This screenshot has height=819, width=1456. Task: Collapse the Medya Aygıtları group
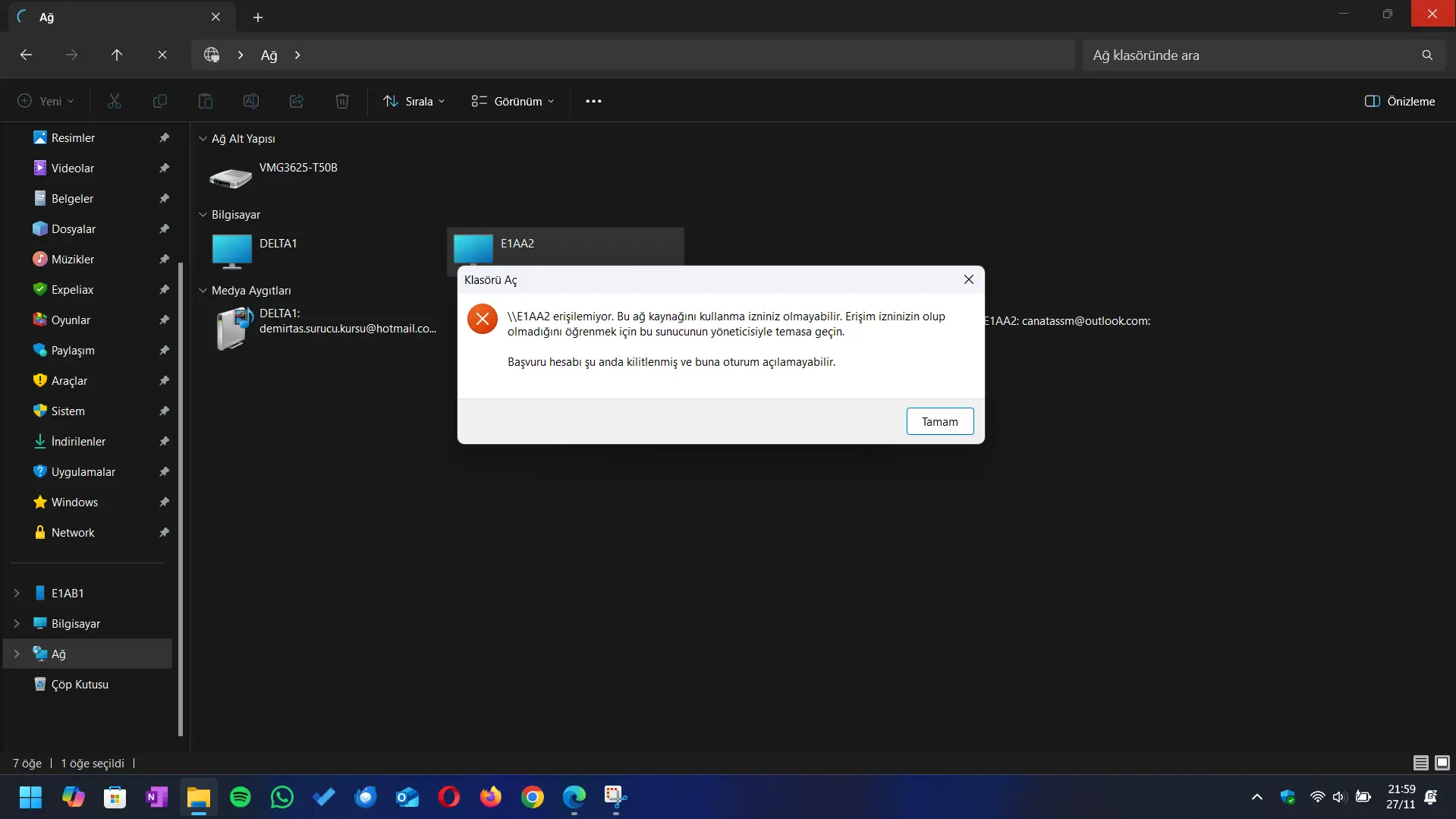tap(203, 291)
